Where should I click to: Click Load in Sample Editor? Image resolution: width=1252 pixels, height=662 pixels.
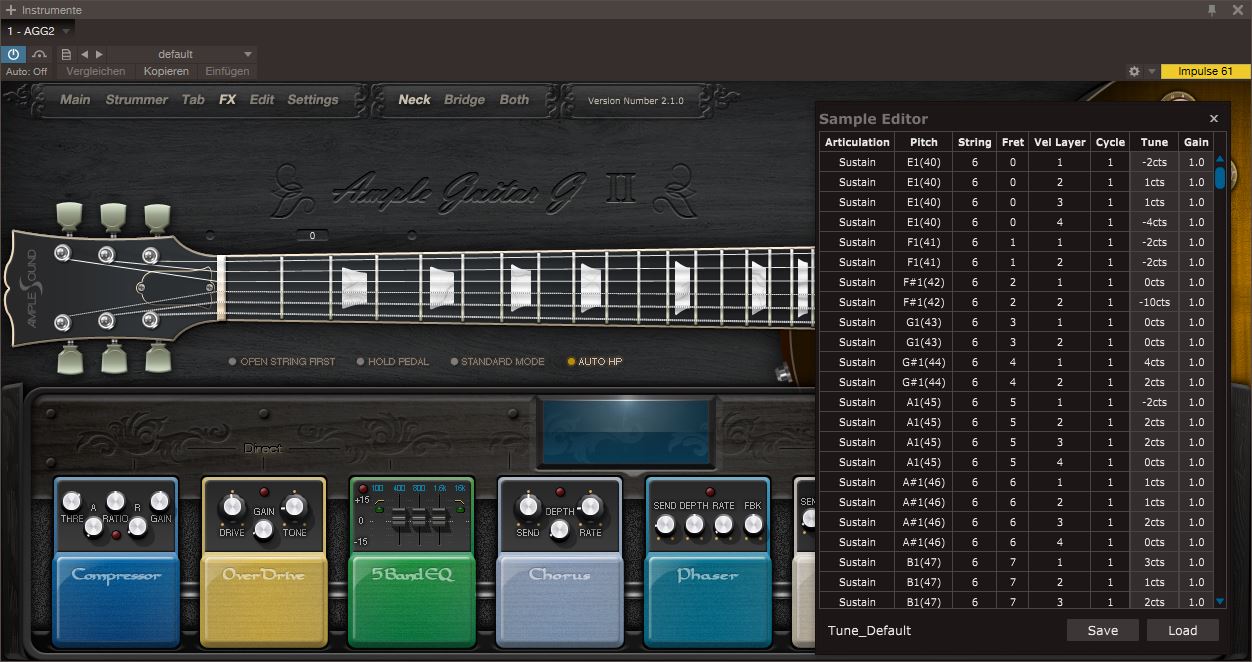(x=1183, y=630)
